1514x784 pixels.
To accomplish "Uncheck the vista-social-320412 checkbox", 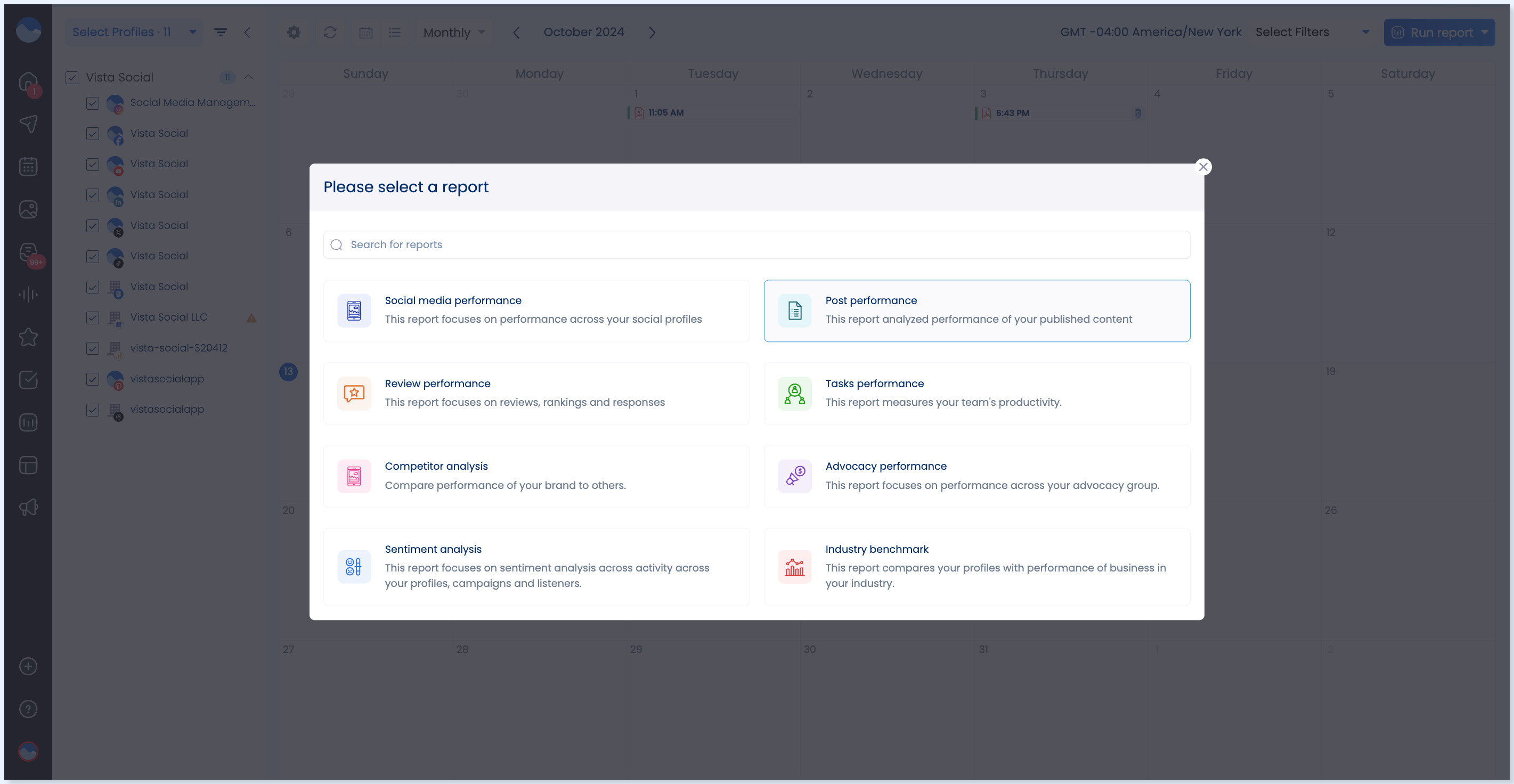I will (92, 348).
